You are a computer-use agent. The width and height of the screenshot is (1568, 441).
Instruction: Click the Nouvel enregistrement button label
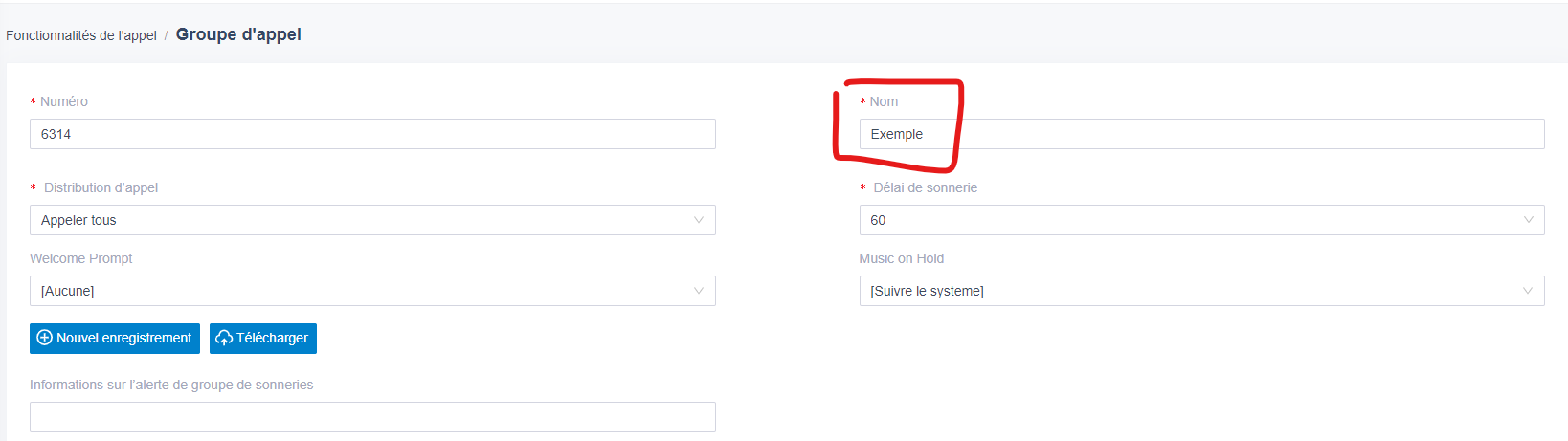click(124, 338)
